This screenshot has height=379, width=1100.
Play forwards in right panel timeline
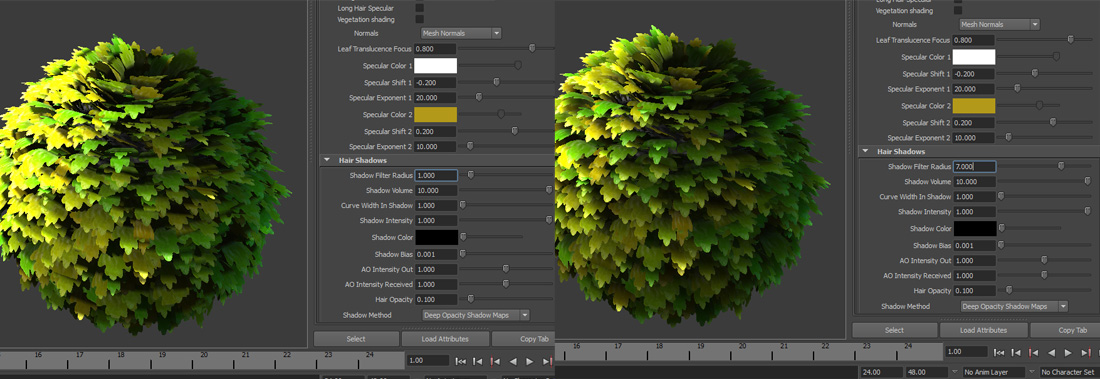pos(1068,352)
